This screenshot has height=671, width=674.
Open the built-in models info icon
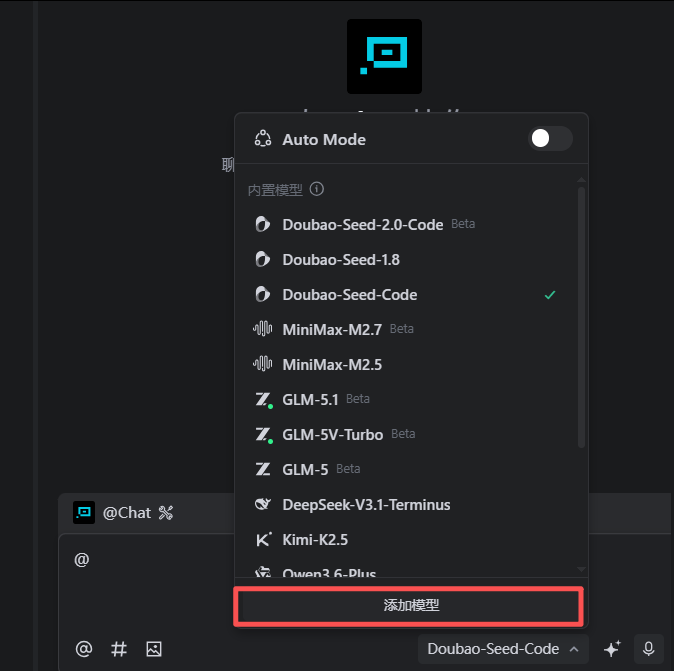click(x=317, y=189)
